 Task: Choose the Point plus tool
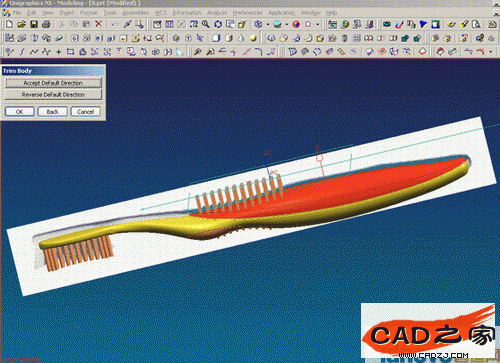[x=59, y=52]
